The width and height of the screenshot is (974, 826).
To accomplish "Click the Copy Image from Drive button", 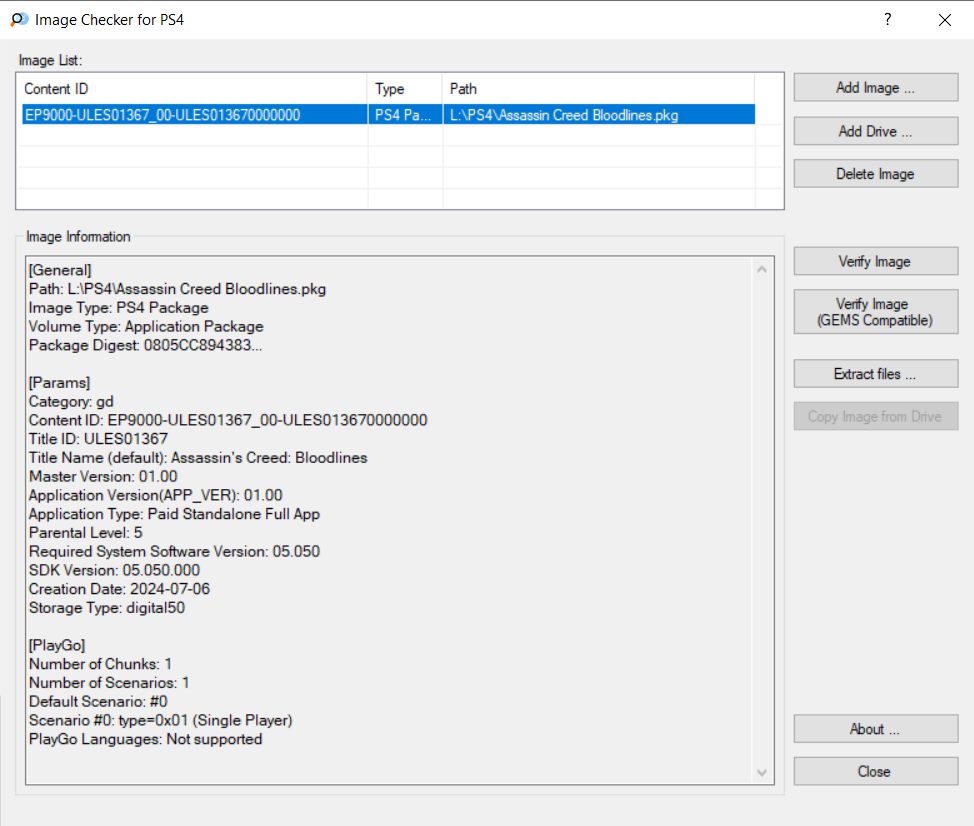I will 875,417.
